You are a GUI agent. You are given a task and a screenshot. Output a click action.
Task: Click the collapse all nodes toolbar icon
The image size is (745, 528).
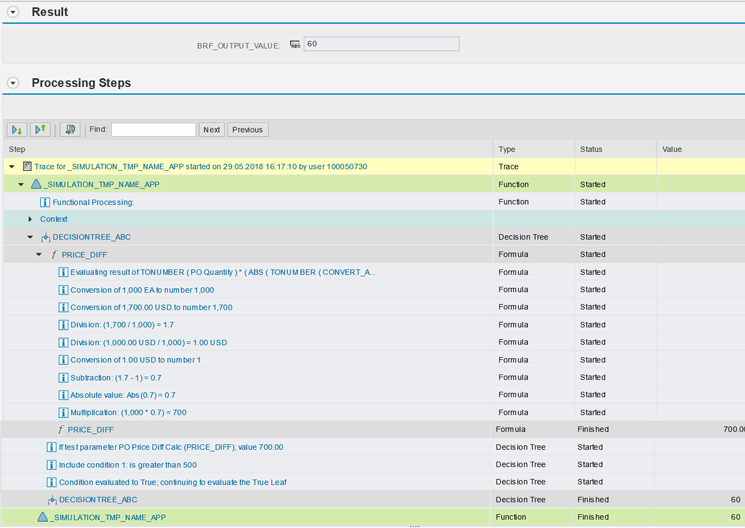coord(40,130)
